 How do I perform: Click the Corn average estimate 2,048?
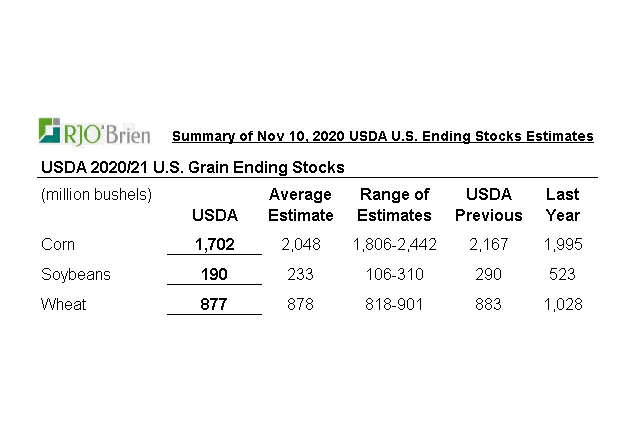pyautogui.click(x=301, y=244)
